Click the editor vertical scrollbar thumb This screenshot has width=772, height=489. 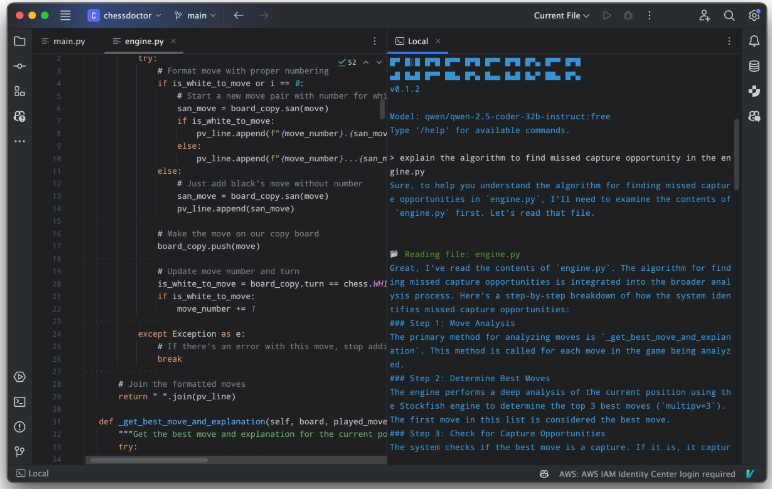(382, 109)
